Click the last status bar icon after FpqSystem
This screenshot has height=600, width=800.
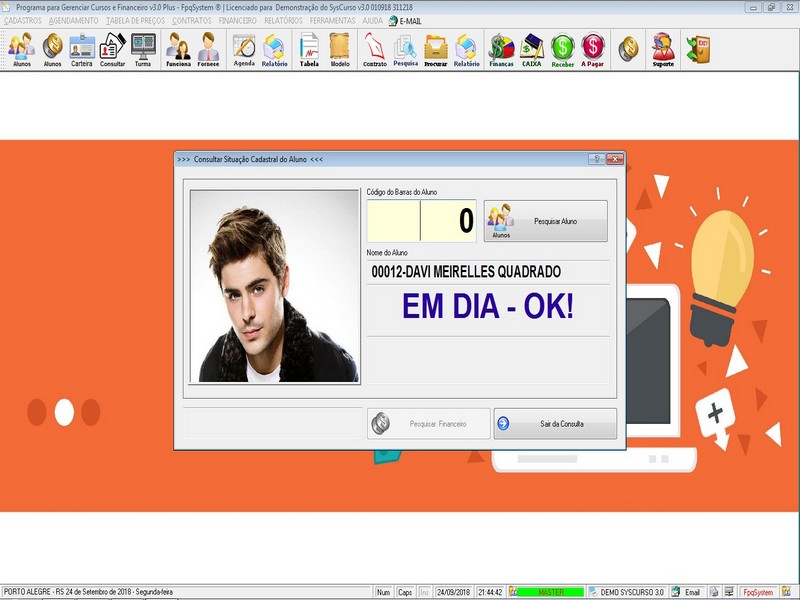click(787, 592)
